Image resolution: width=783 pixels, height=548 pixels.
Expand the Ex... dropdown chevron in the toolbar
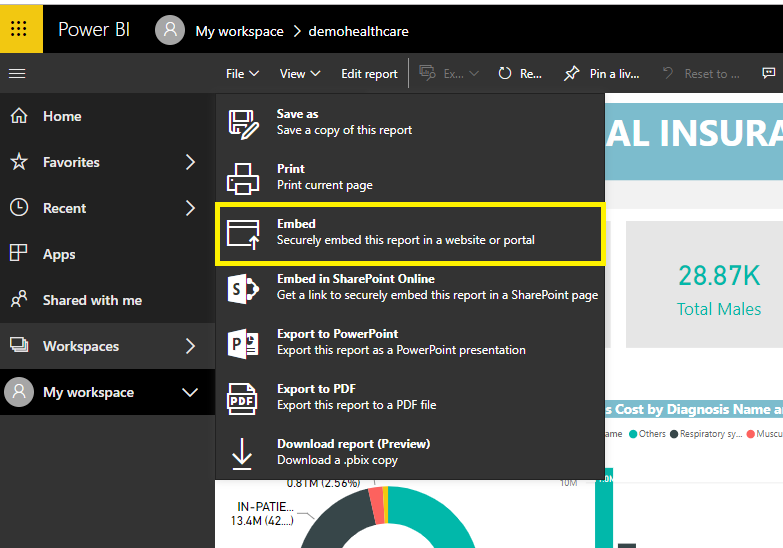[x=474, y=73]
